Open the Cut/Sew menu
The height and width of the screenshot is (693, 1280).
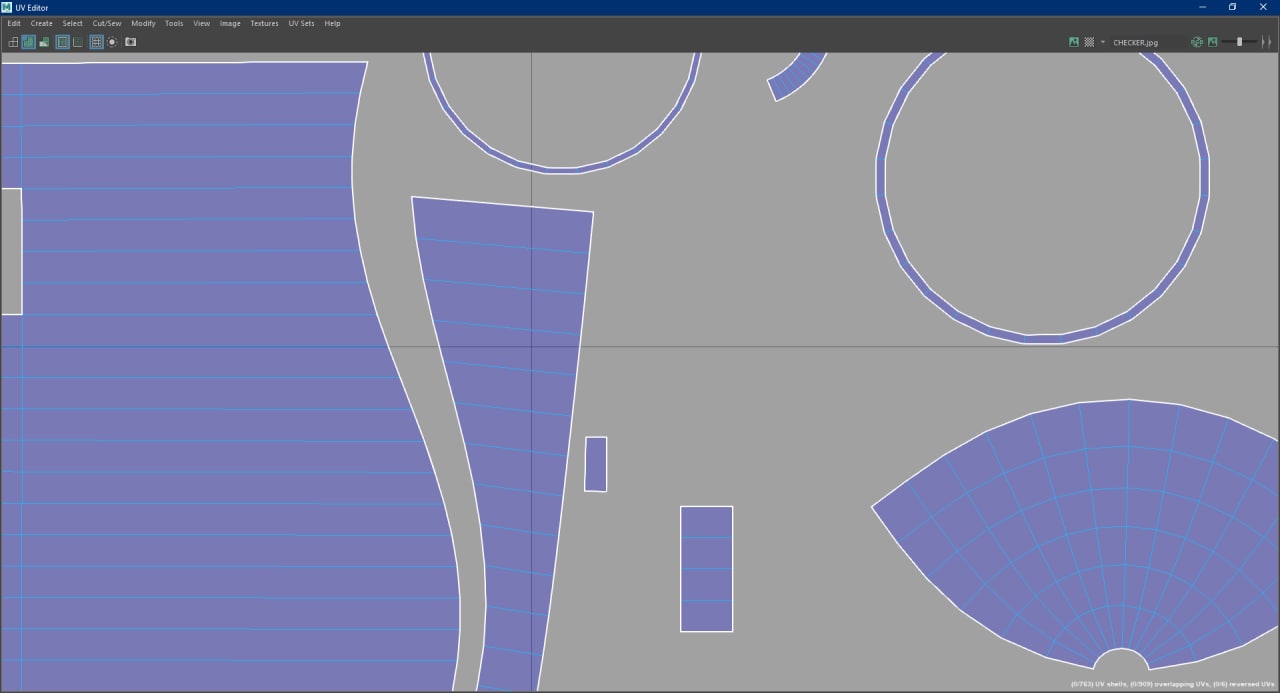[107, 23]
